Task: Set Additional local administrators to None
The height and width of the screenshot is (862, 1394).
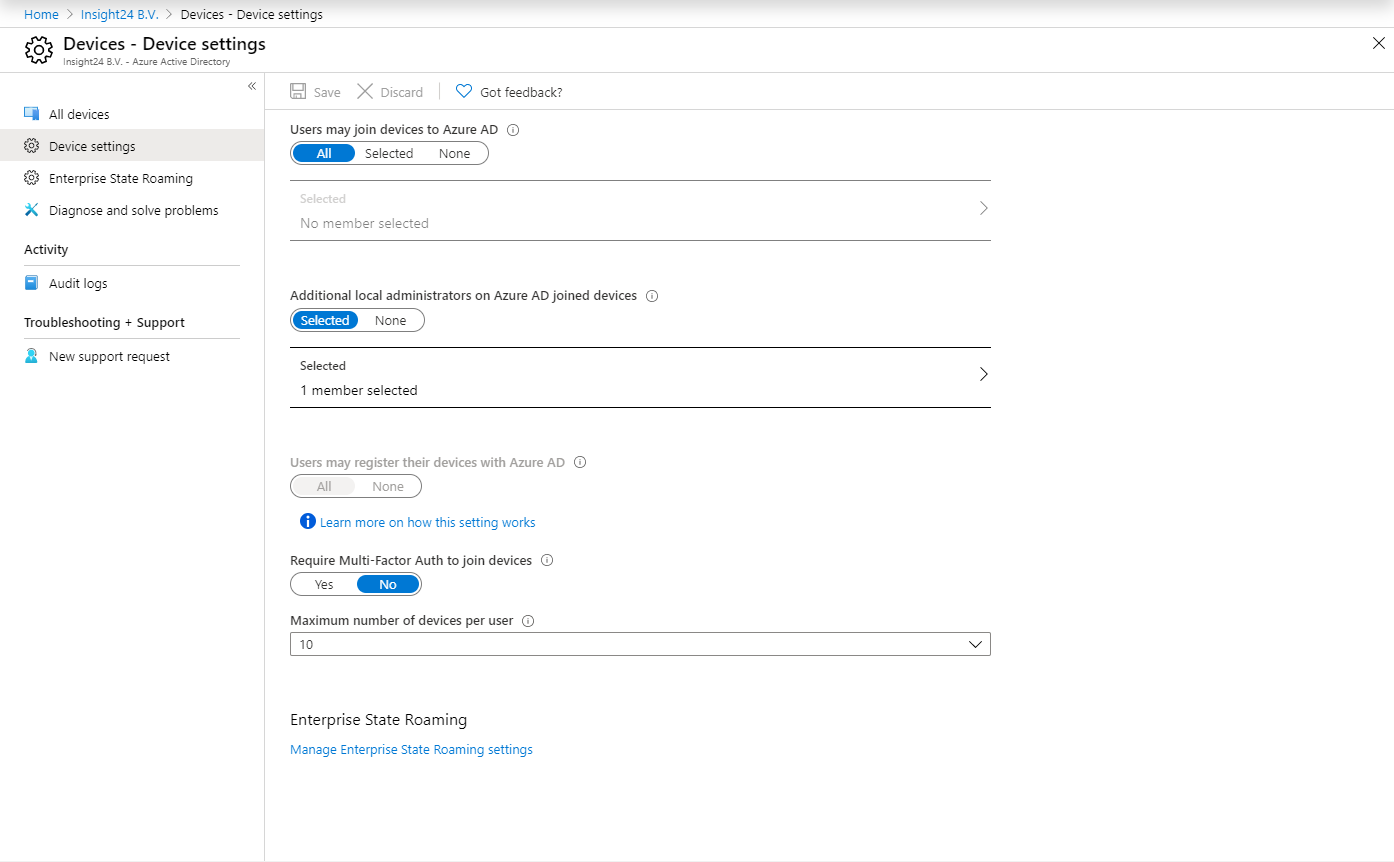Action: tap(391, 320)
